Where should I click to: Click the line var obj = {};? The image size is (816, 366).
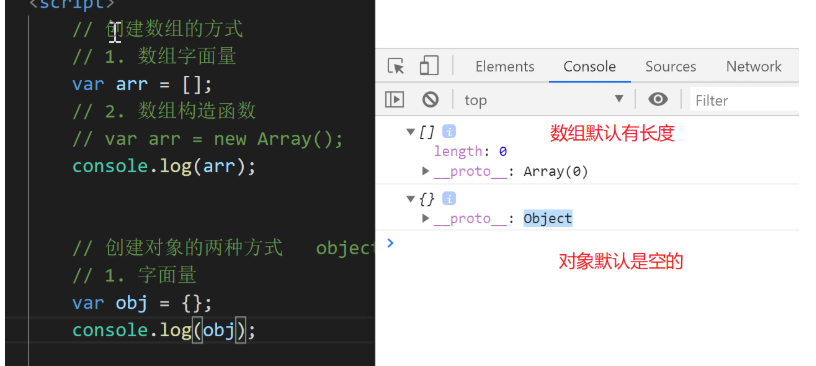coord(143,303)
